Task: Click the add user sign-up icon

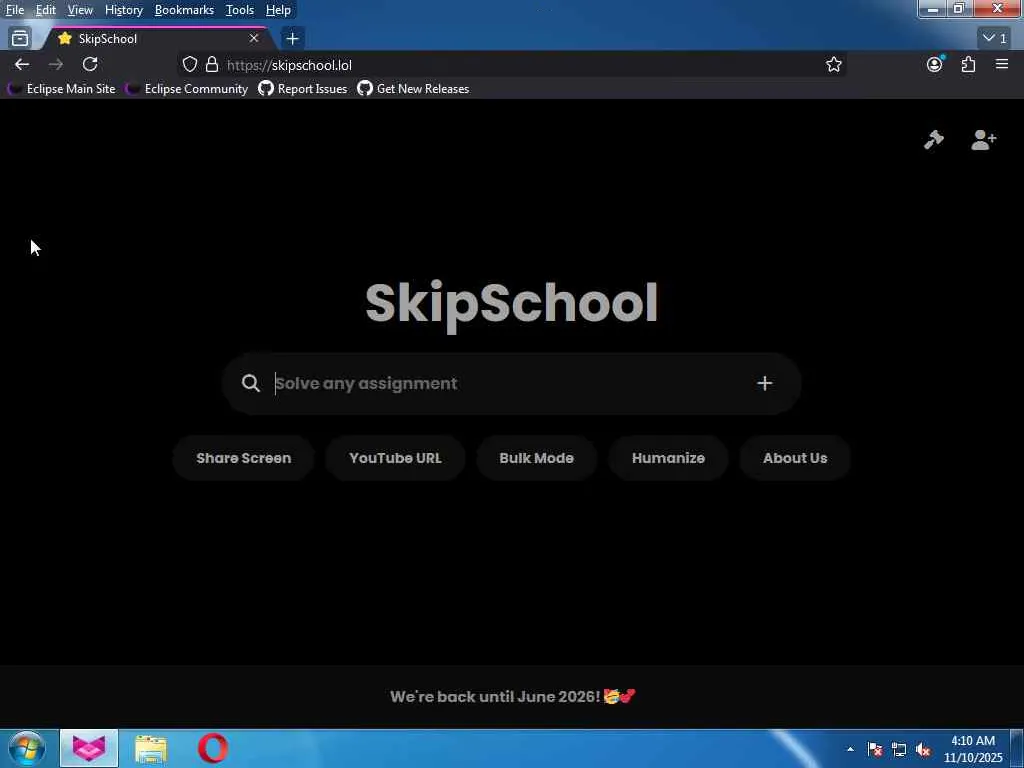Action: 983,140
